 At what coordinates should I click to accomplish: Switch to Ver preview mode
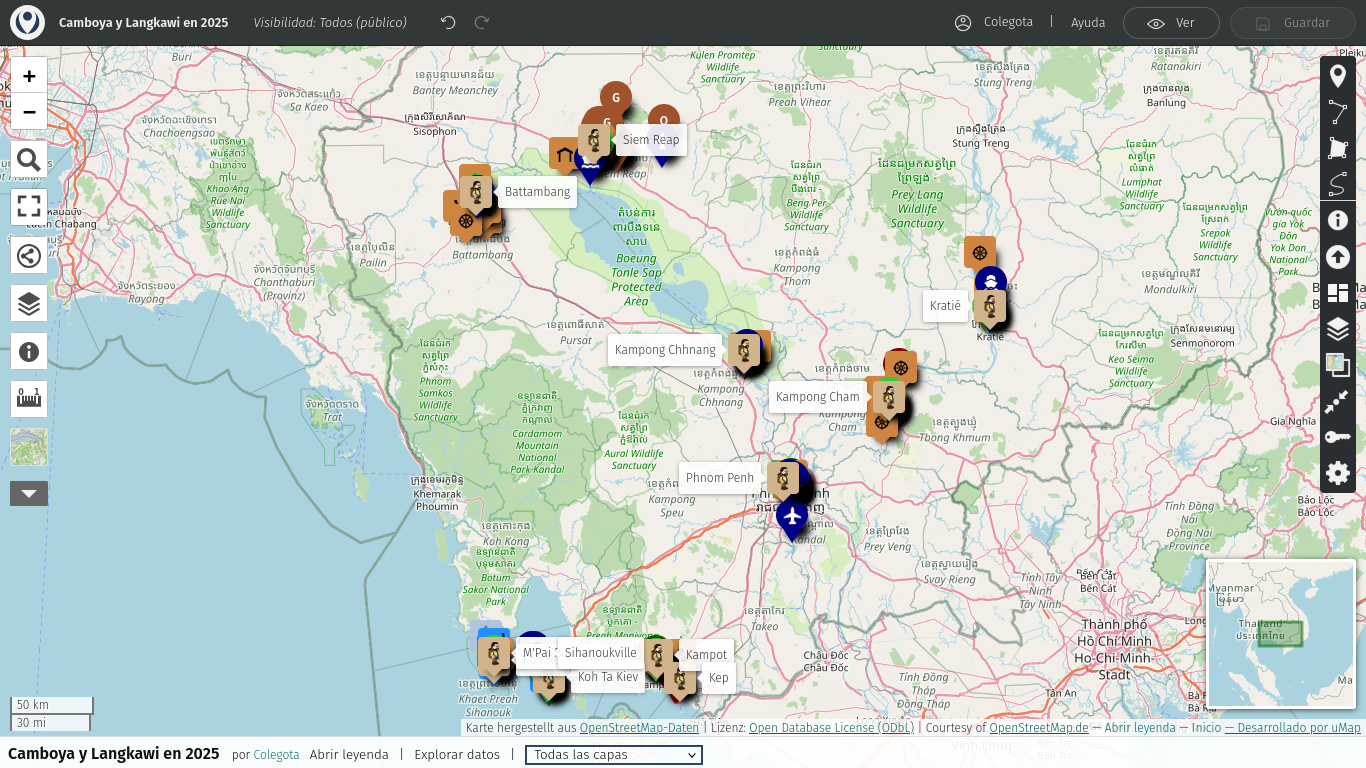1171,23
